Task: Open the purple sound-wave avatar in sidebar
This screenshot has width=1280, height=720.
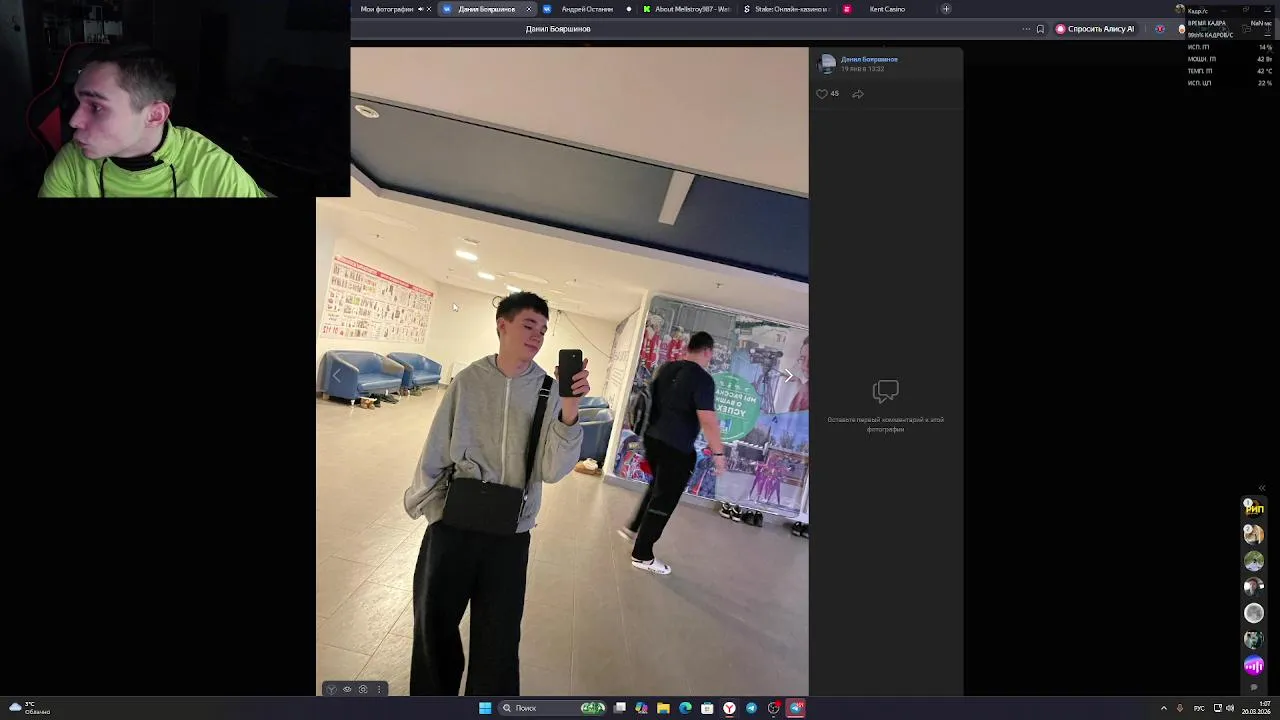Action: click(x=1254, y=664)
